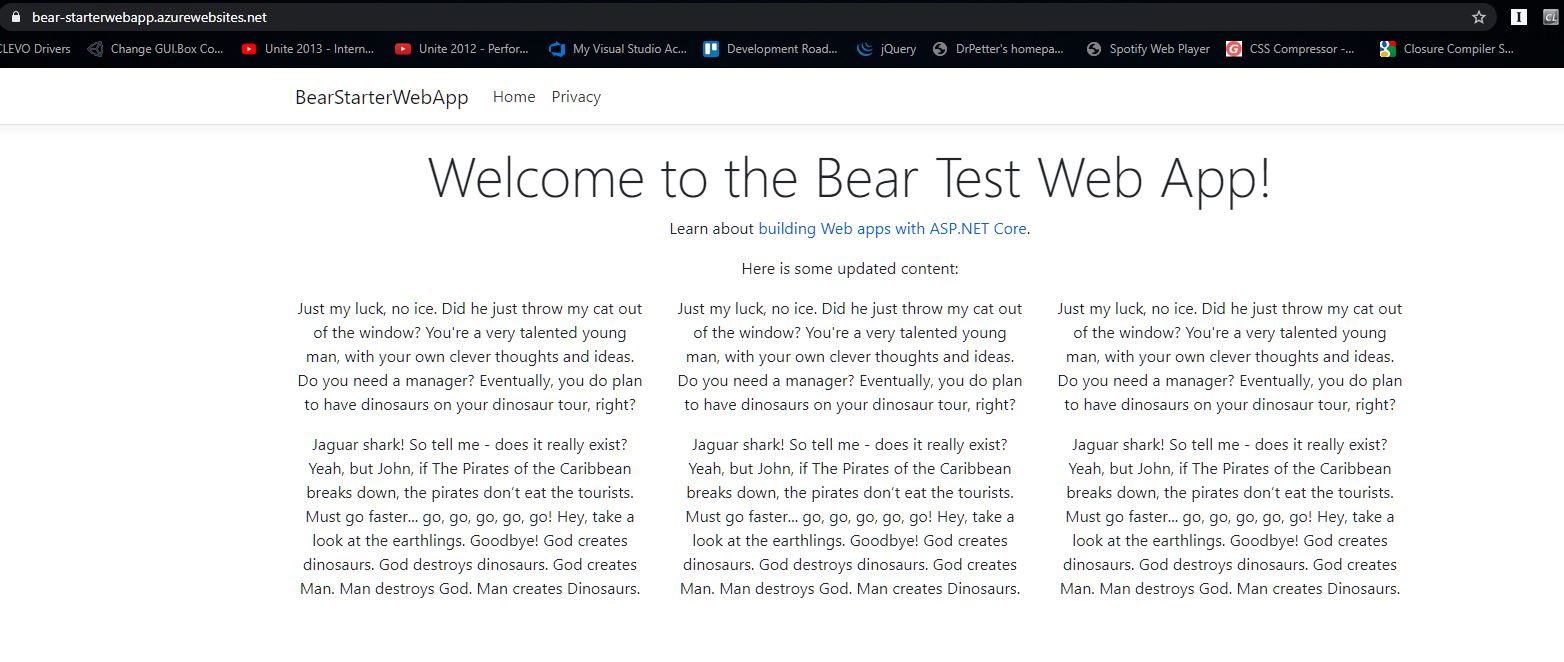Viewport: 1564px width, 662px height.
Task: Open the Unite 2013 YouTube bookmark
Action: click(308, 49)
